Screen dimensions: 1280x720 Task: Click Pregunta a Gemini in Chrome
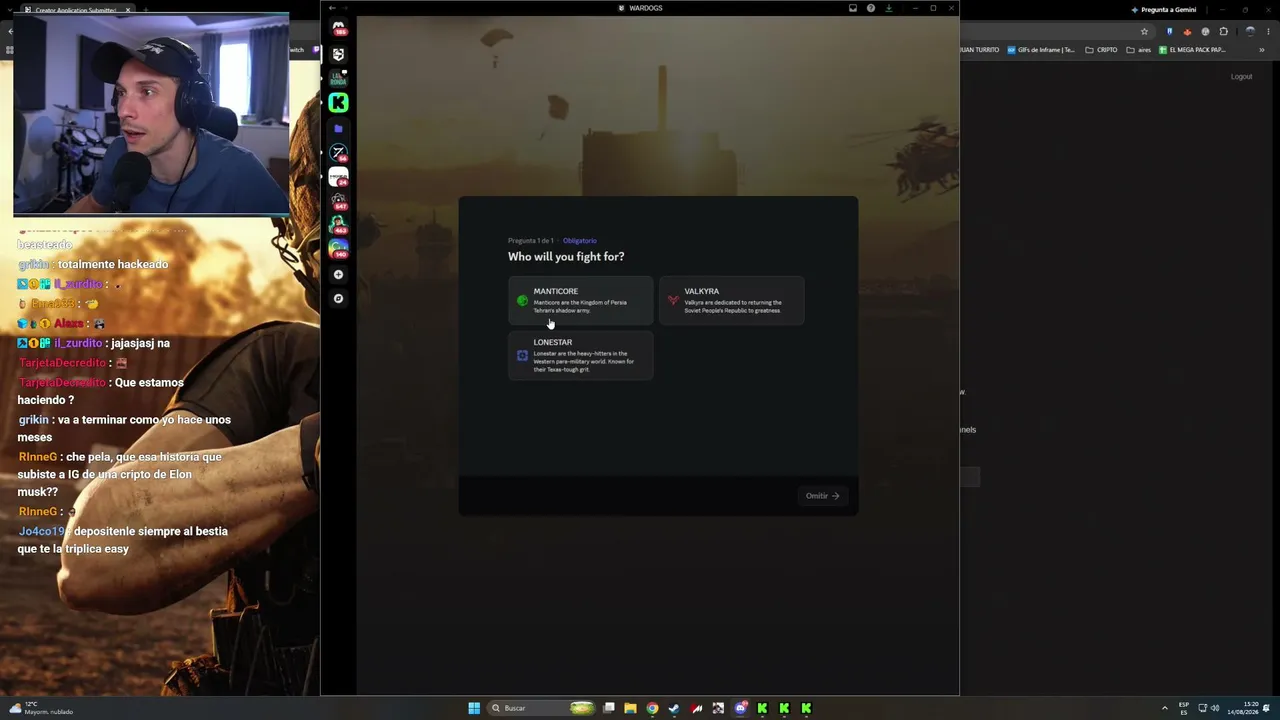point(1164,9)
